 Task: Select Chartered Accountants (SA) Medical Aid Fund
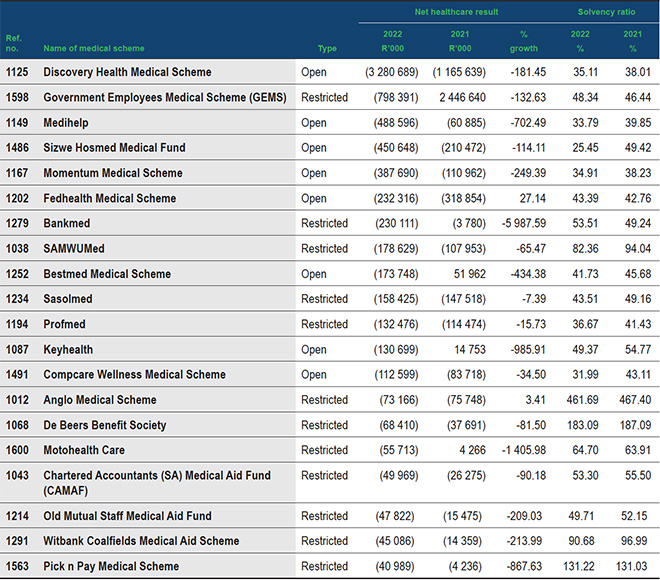click(x=157, y=483)
